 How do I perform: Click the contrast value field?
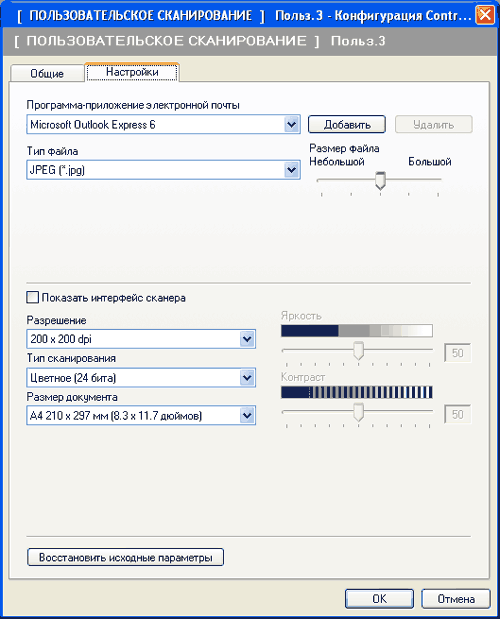[457, 414]
